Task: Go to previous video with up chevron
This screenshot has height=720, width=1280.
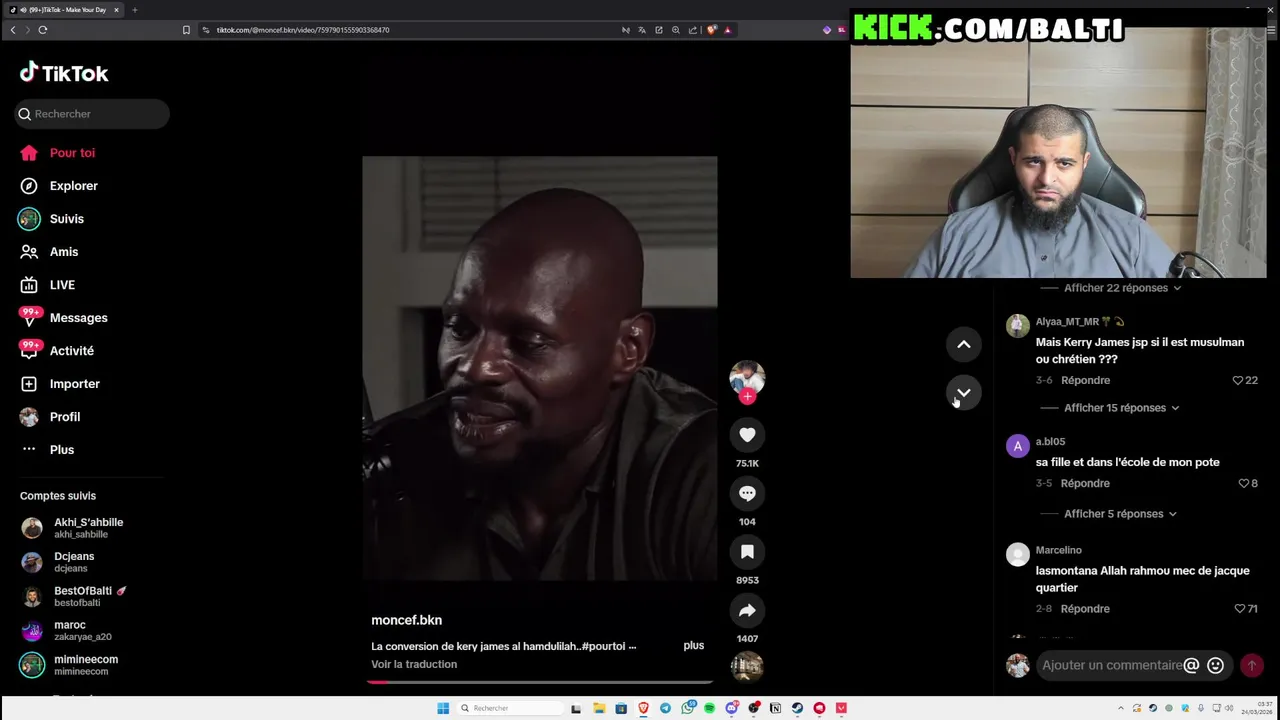Action: click(964, 344)
